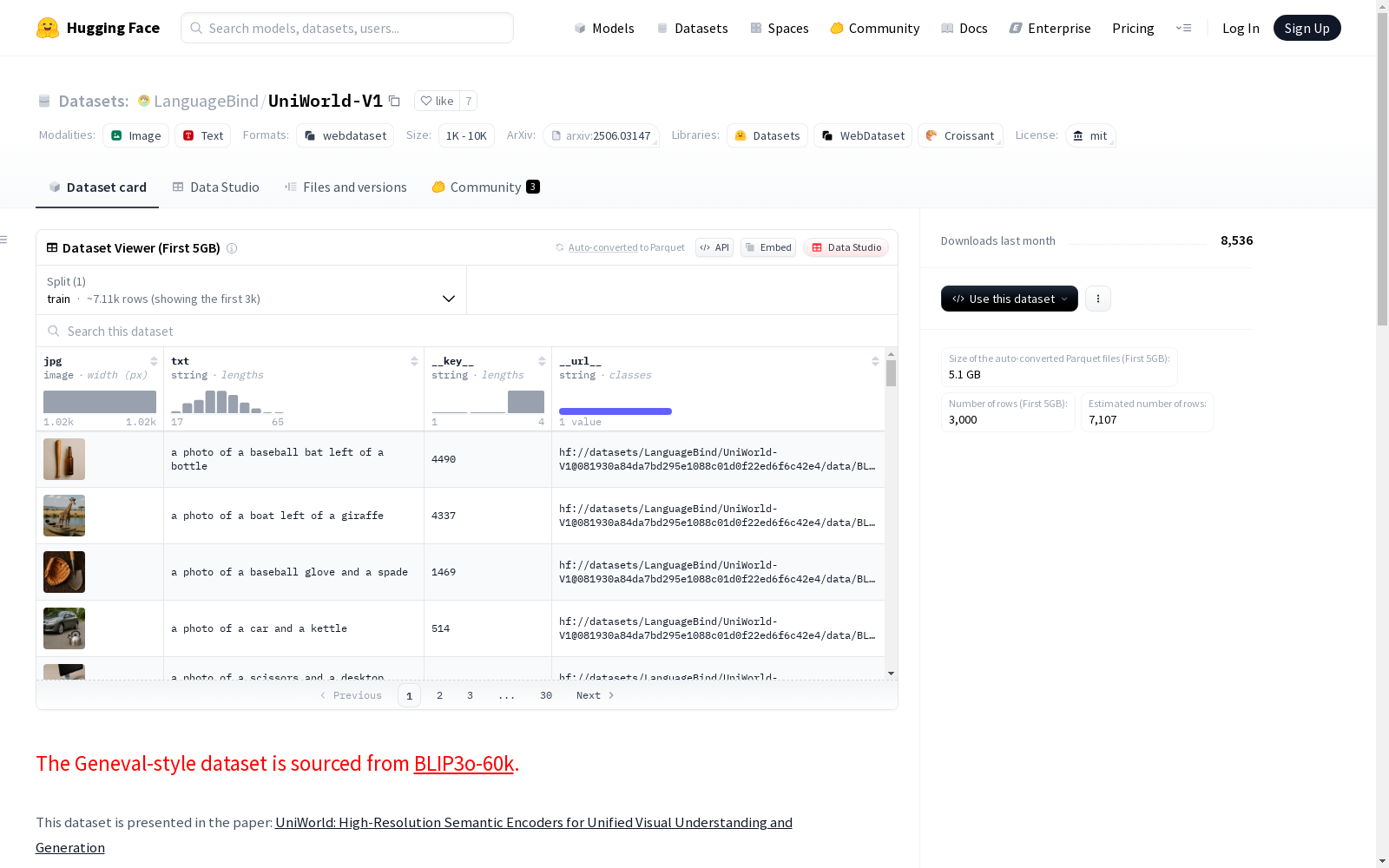This screenshot has height=868, width=1389.
Task: Click the dataset table vertical scrollbar
Action: coord(891,373)
